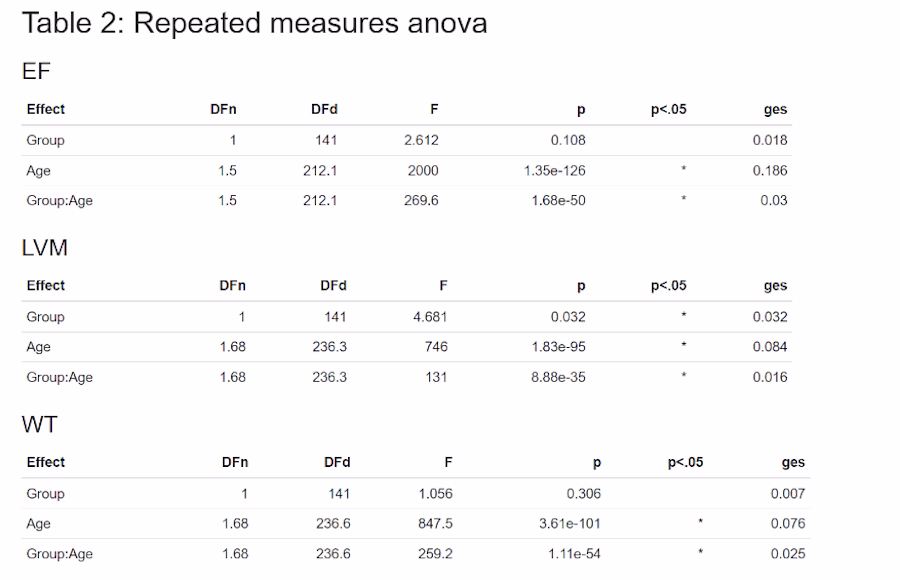Select the Group:Age row label in EF table
Image resolution: width=900 pixels, height=580 pixels.
[x=59, y=200]
